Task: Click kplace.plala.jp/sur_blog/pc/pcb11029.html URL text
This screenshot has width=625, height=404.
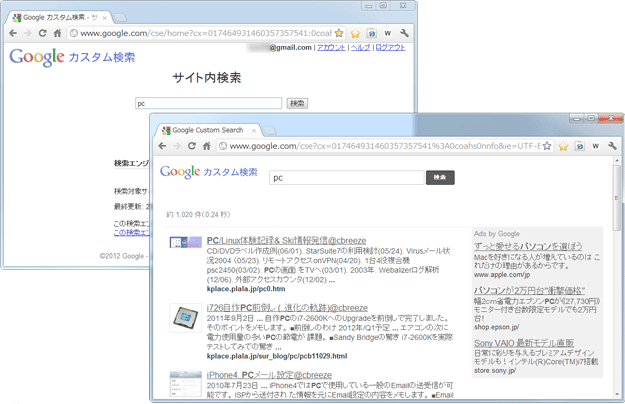Action: click(277, 356)
